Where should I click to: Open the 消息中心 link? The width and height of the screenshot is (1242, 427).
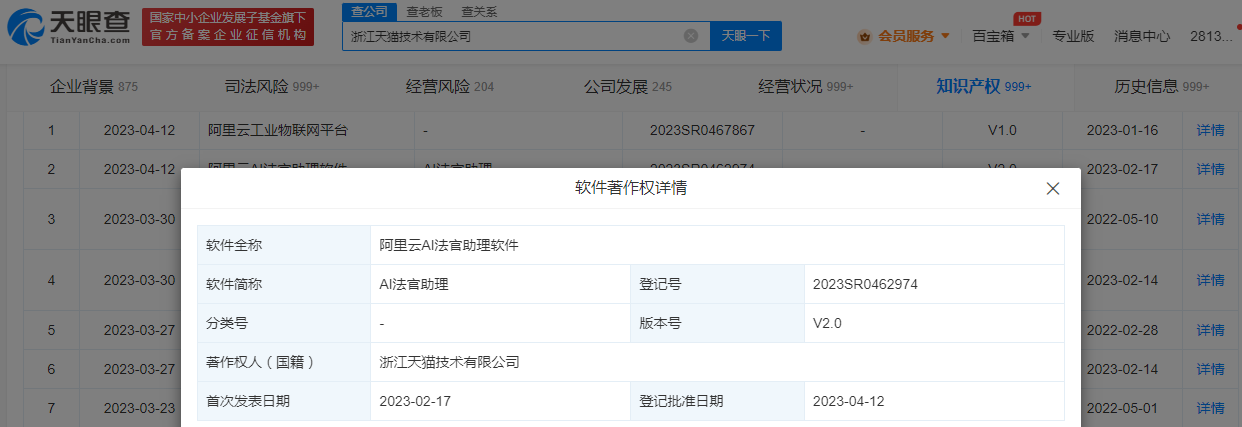coord(1142,36)
